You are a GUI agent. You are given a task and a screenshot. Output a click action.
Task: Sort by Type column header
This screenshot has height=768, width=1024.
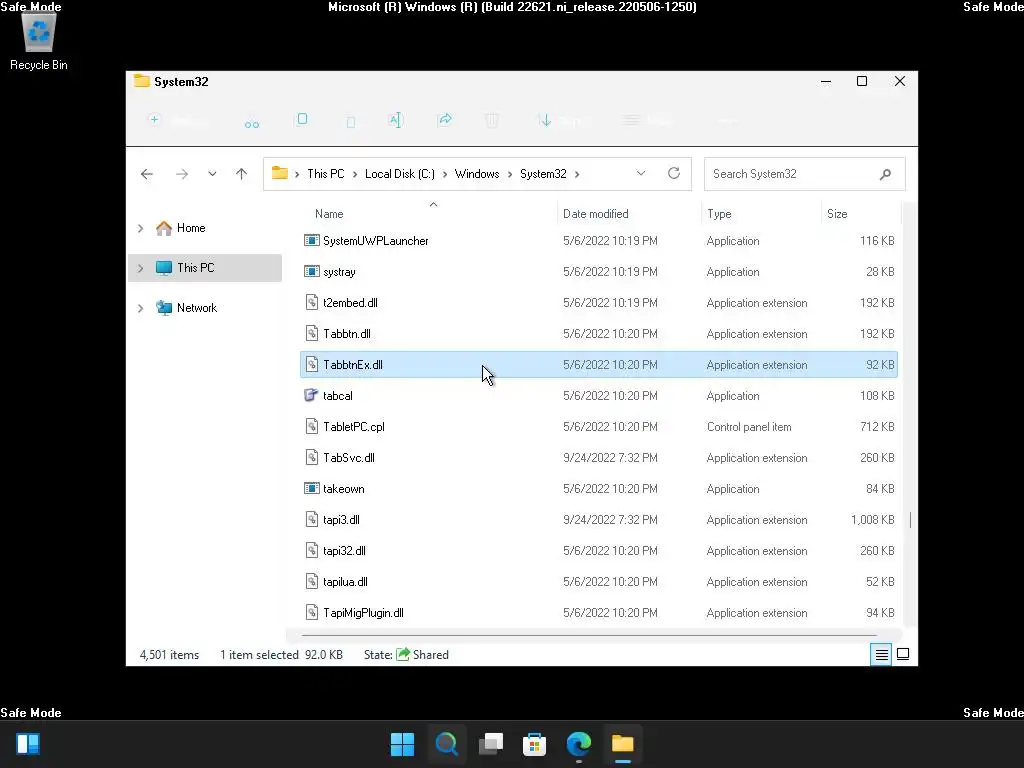[719, 214]
